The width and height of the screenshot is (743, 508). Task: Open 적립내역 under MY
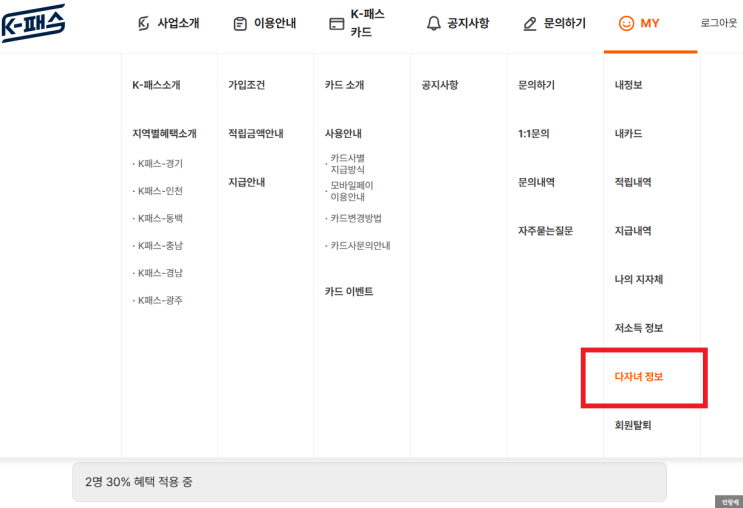pyautogui.click(x=633, y=182)
